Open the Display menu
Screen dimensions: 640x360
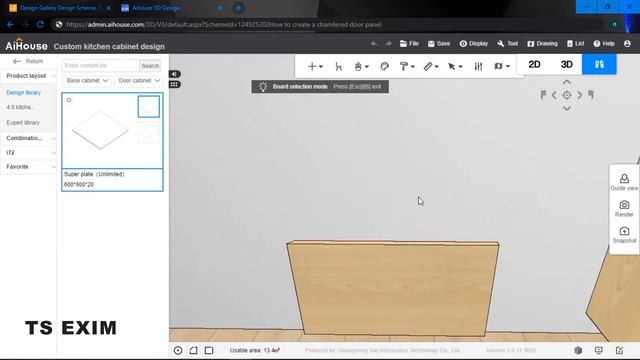pyautogui.click(x=473, y=44)
